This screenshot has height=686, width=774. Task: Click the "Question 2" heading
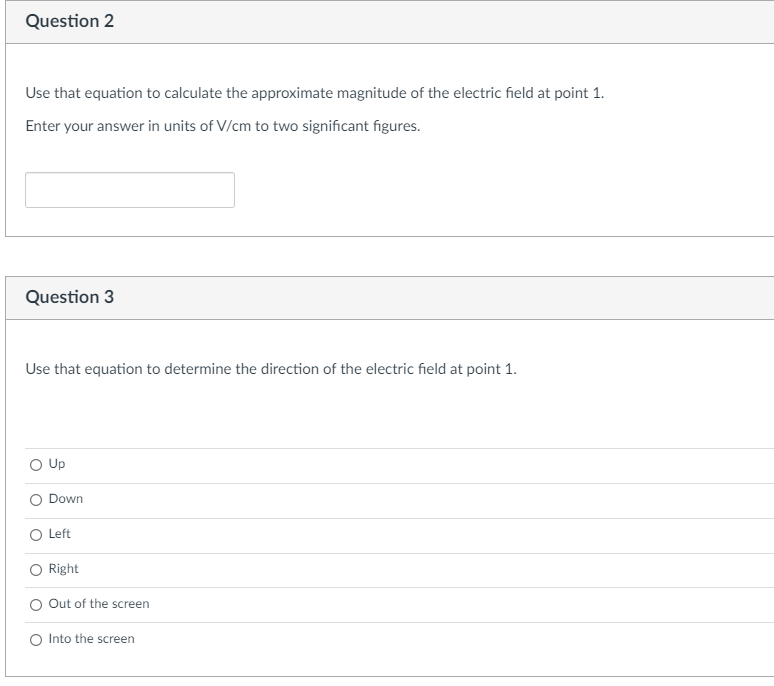point(70,21)
